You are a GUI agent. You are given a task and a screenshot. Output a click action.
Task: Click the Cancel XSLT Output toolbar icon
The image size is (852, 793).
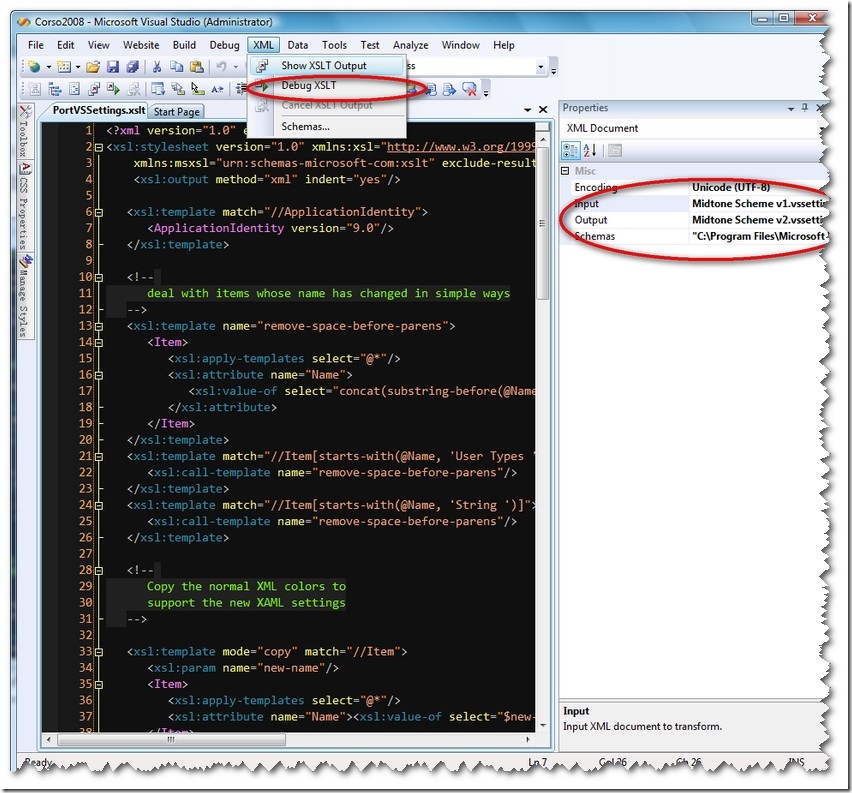click(x=133, y=89)
